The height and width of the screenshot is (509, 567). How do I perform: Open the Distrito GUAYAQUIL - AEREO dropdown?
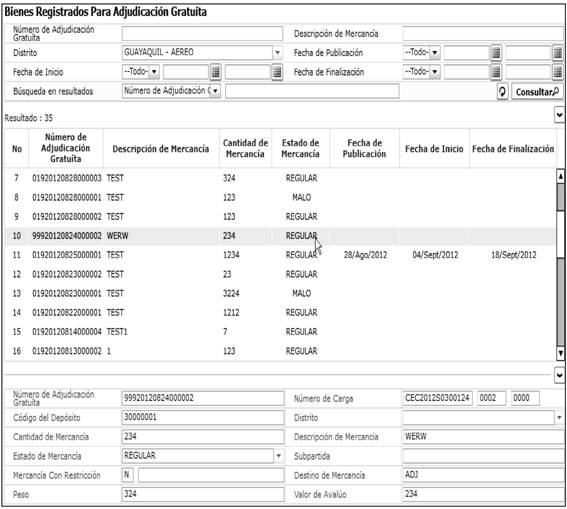[x=277, y=53]
